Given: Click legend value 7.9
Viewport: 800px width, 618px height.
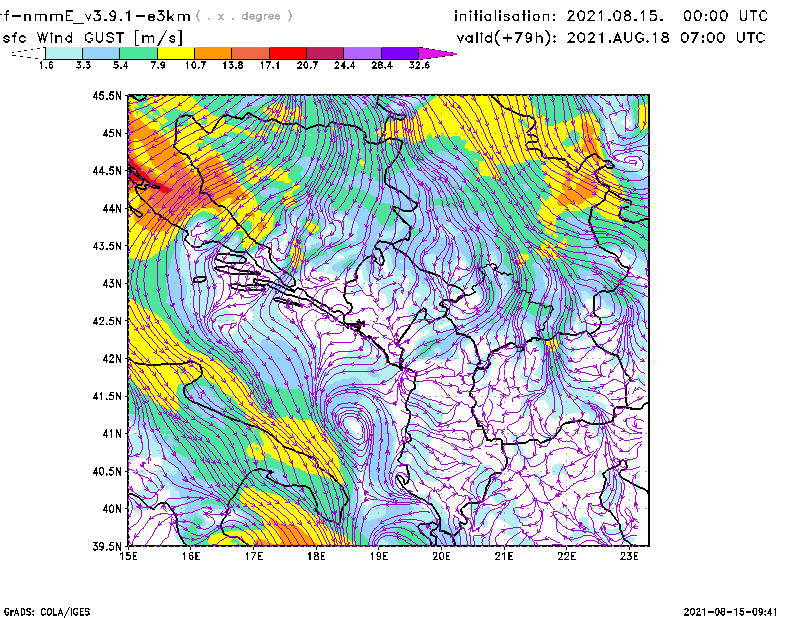Looking at the screenshot, I should [x=158, y=65].
